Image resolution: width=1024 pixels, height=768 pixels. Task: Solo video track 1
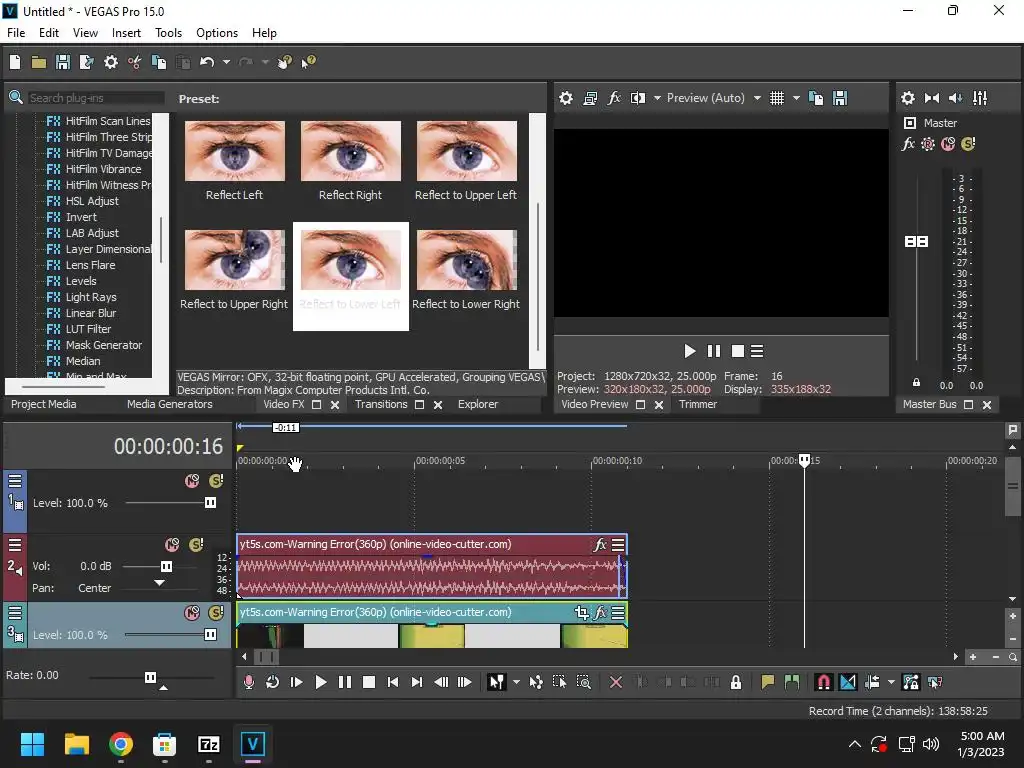point(216,481)
